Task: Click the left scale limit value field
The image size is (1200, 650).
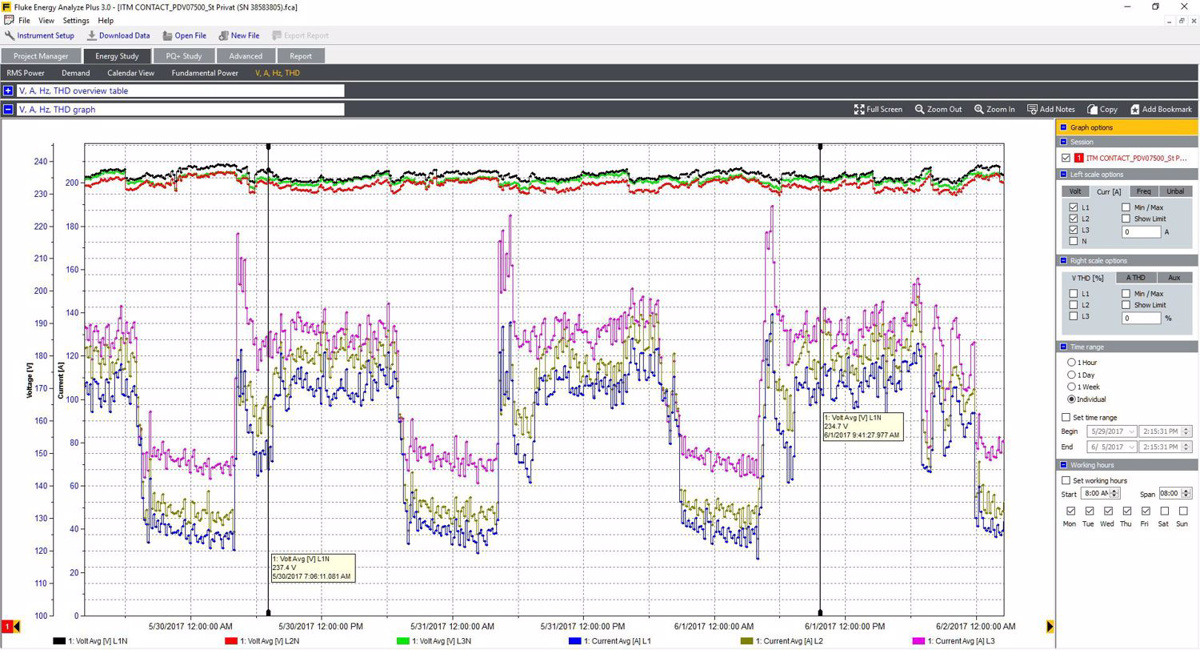Action: [x=1140, y=232]
